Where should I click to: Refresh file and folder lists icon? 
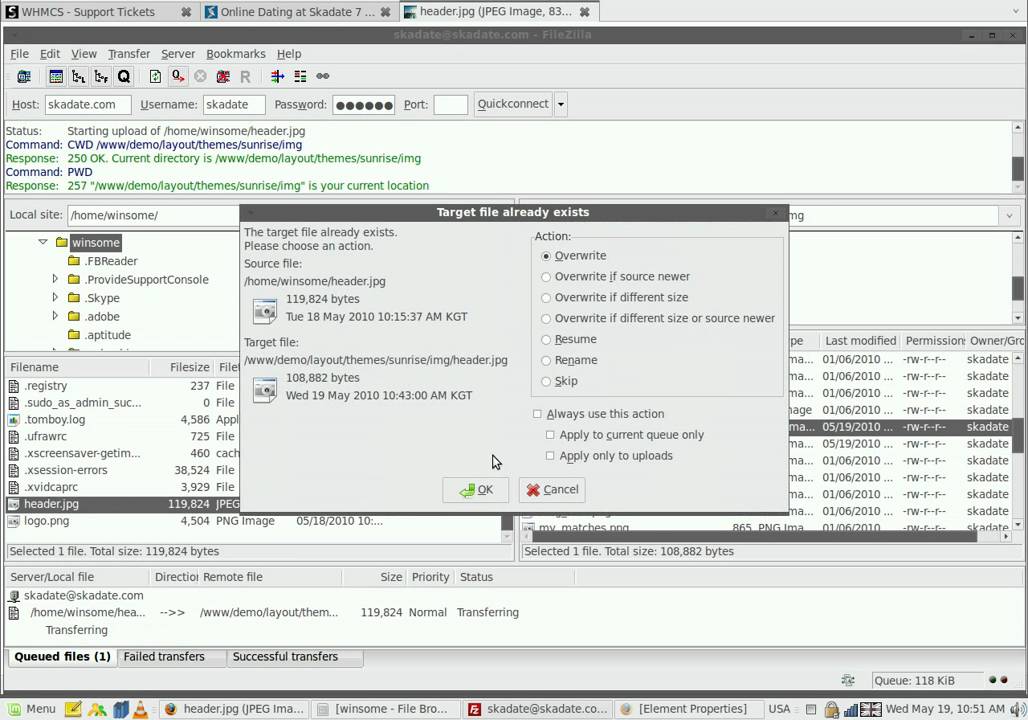[x=155, y=77]
